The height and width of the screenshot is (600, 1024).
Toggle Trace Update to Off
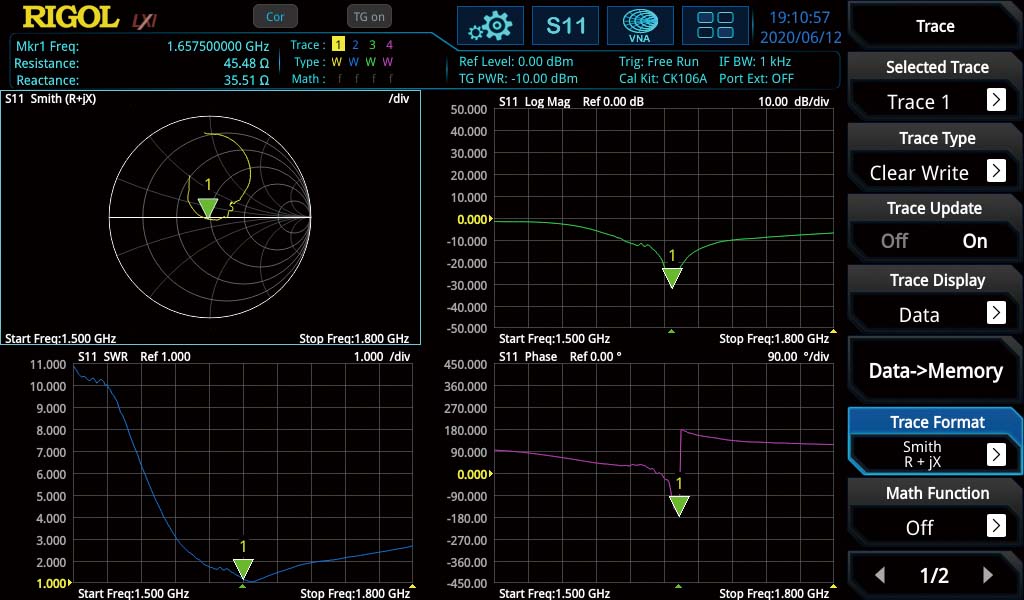[x=893, y=240]
